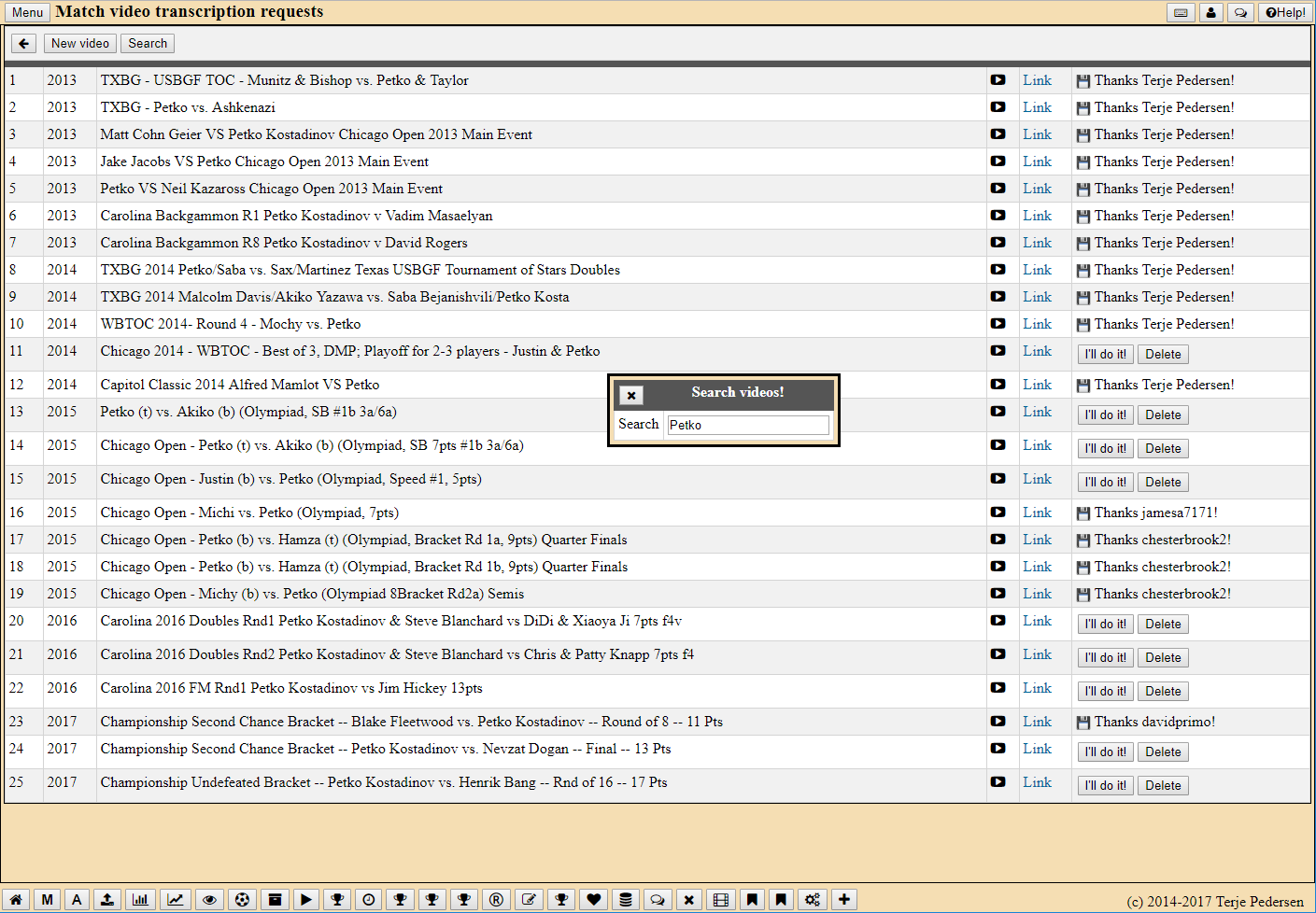Go back with the left arrow button

24,43
